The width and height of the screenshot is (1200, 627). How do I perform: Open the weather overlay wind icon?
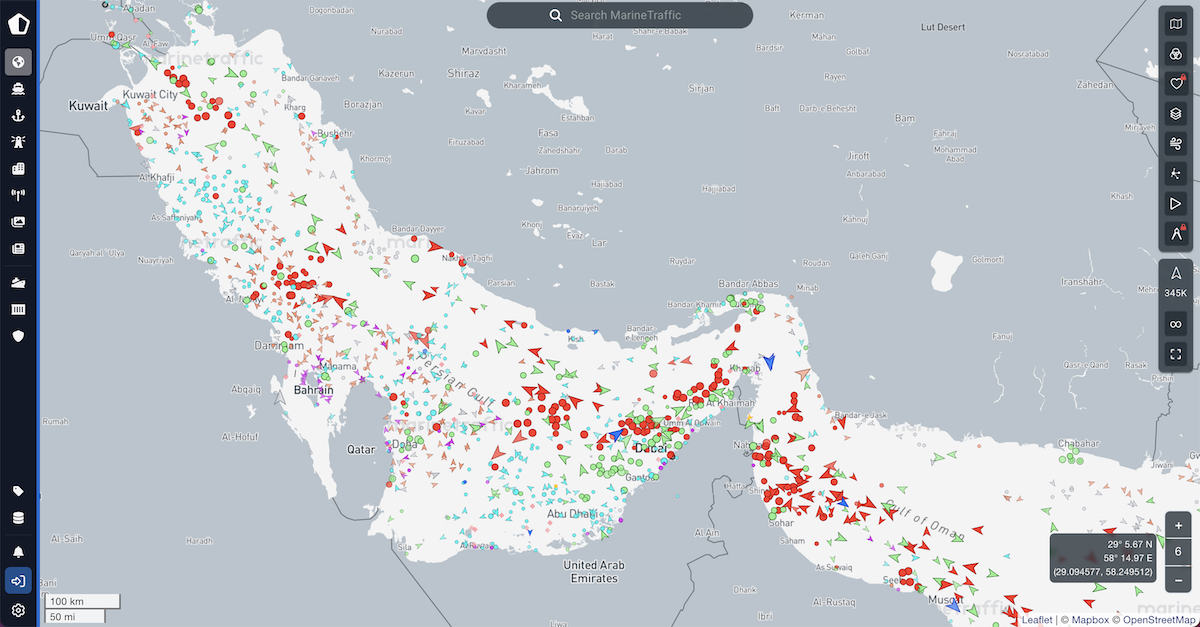(x=1176, y=141)
